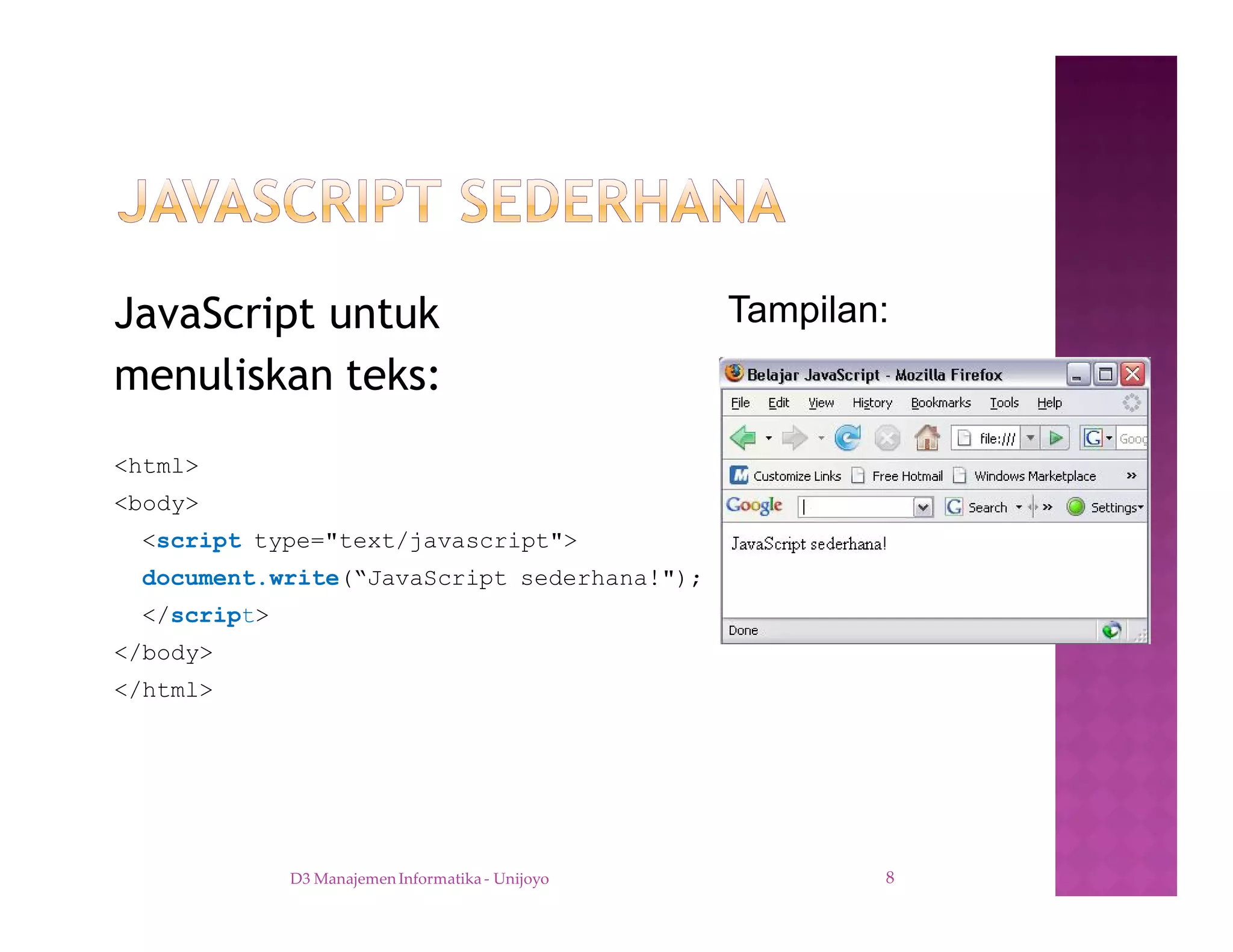Click the green Go arrow beside address bar
The height and width of the screenshot is (952, 1233).
coord(1055,438)
